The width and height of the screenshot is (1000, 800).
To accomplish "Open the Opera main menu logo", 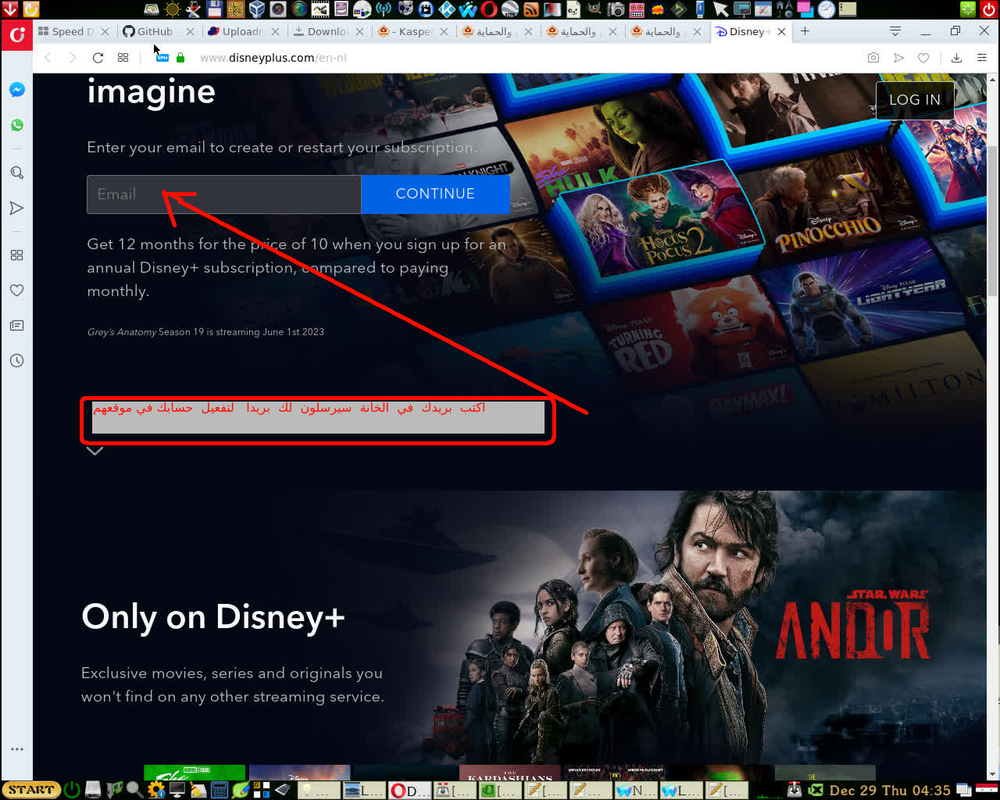I will (x=17, y=34).
